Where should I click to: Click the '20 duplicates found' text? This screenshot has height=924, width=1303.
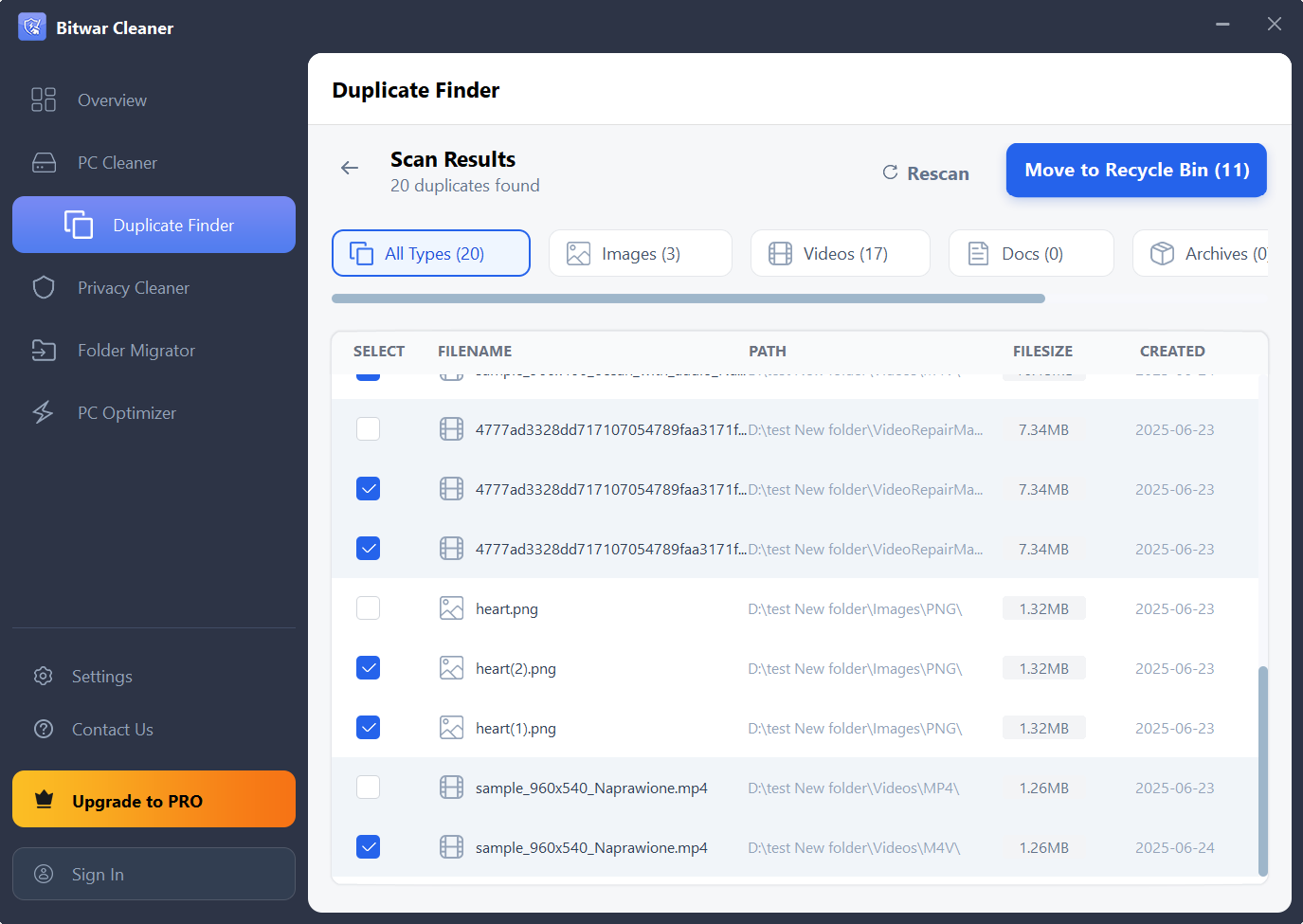pyautogui.click(x=465, y=186)
